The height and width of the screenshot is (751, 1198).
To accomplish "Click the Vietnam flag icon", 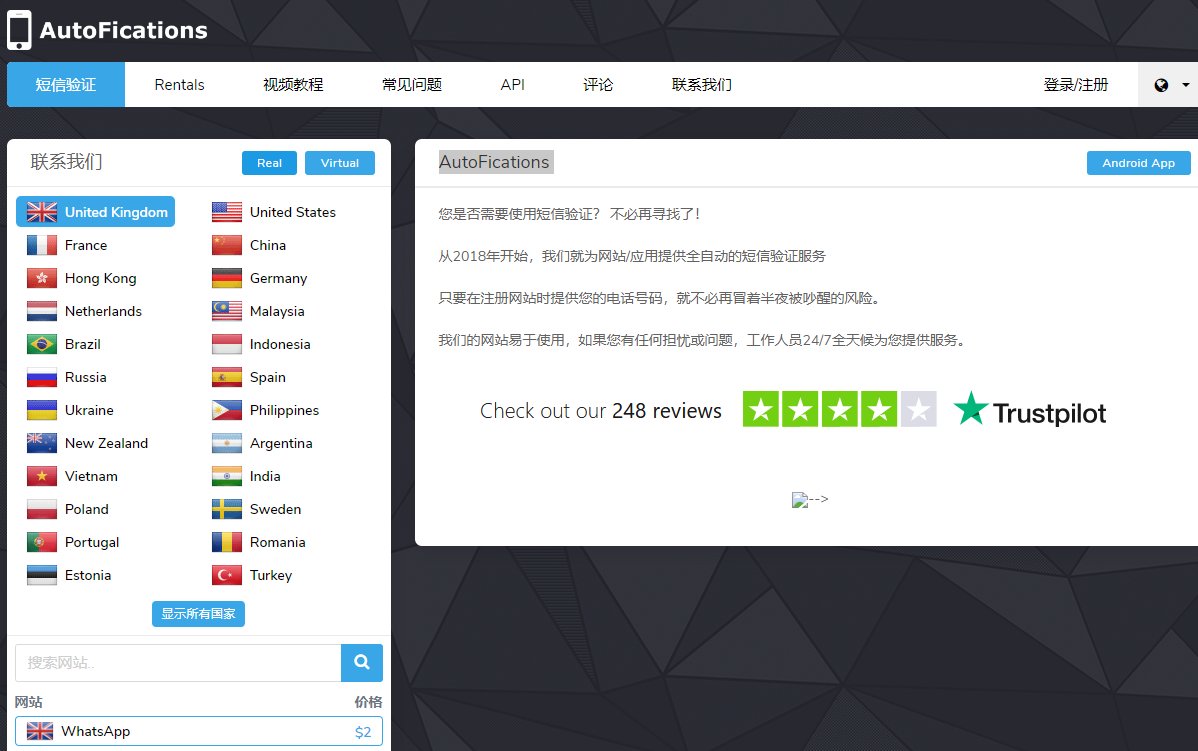I will [42, 476].
